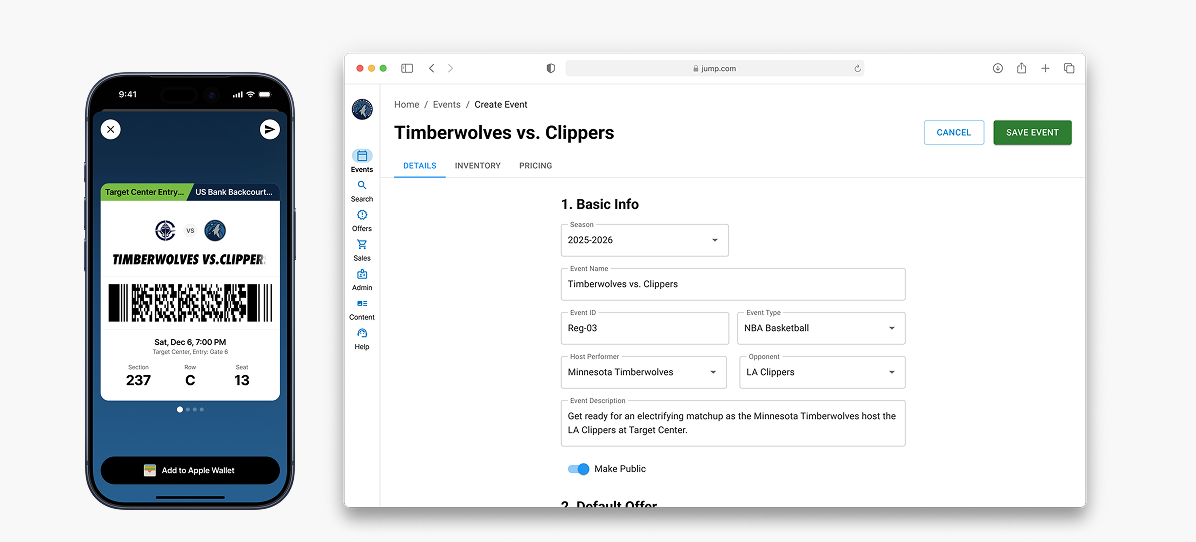The image size is (1196, 542).
Task: Toggle the Make Public switch
Action: point(579,469)
